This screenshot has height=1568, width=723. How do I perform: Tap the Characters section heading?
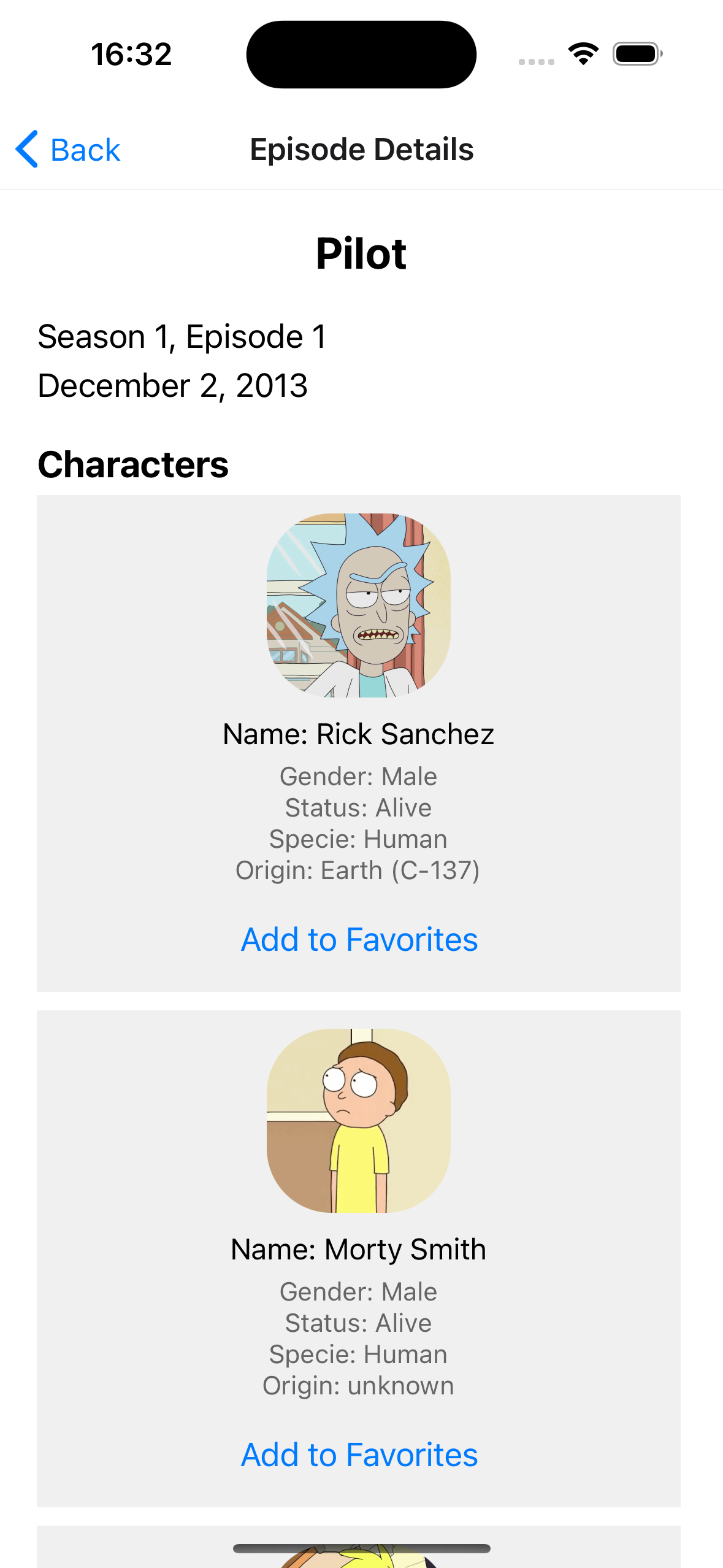[x=133, y=464]
